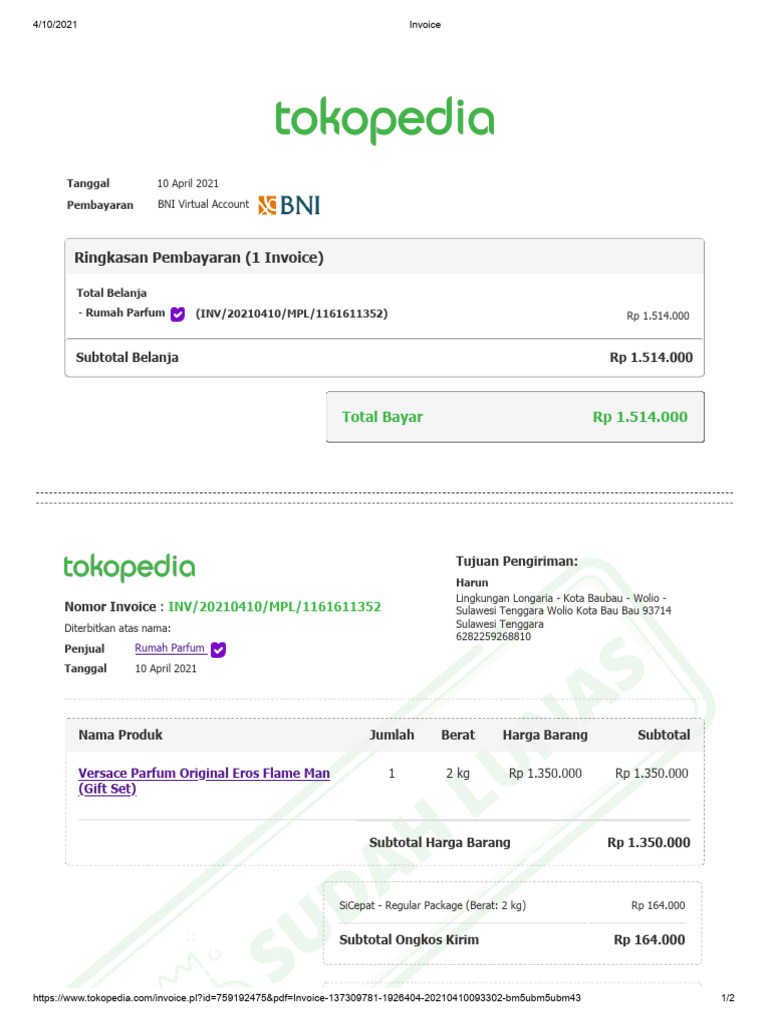This screenshot has width=768, height=1024.
Task: Click the Total Bayar amount box
Action: 515,417
